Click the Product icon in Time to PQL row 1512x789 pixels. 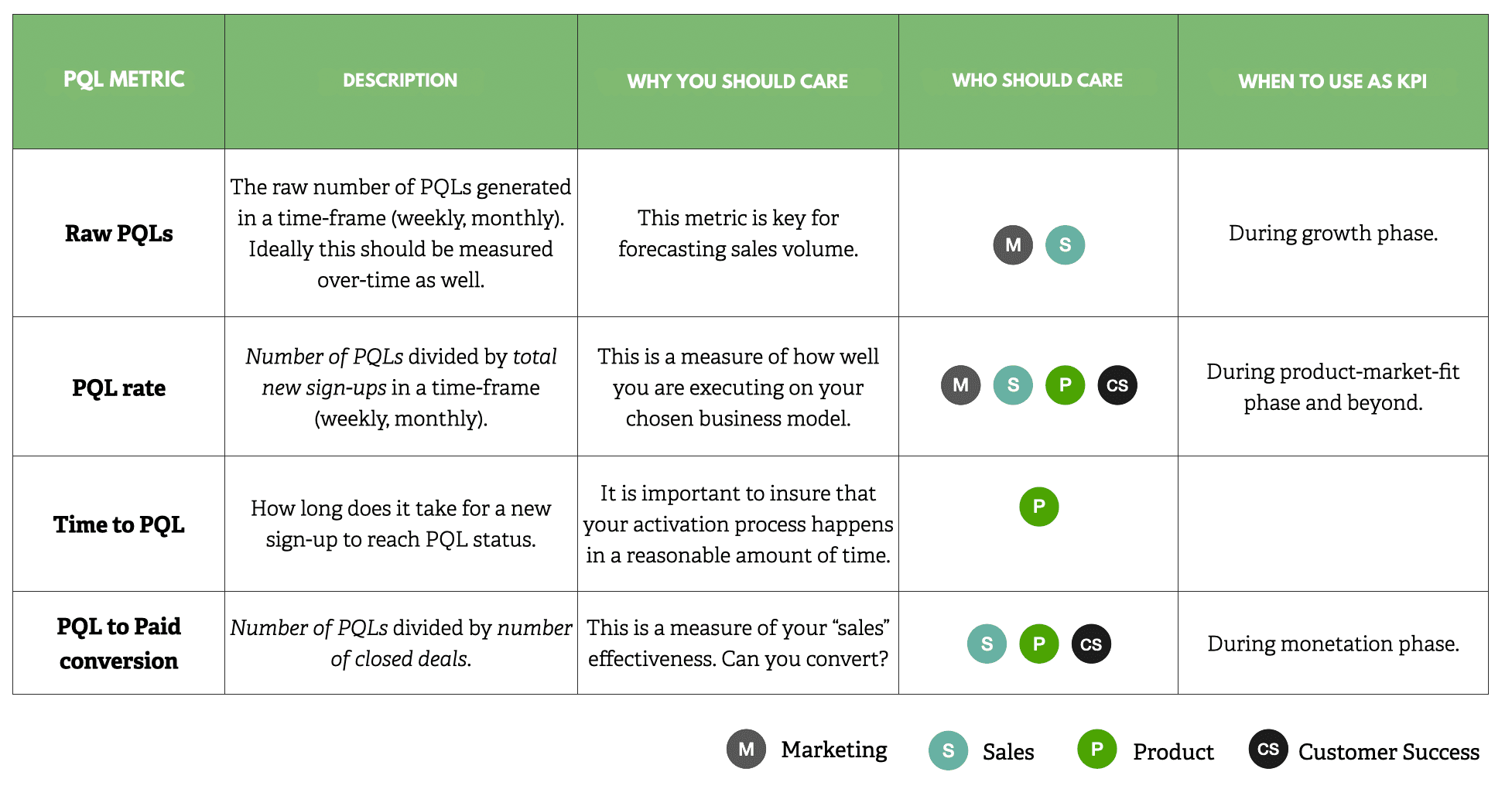1038,507
